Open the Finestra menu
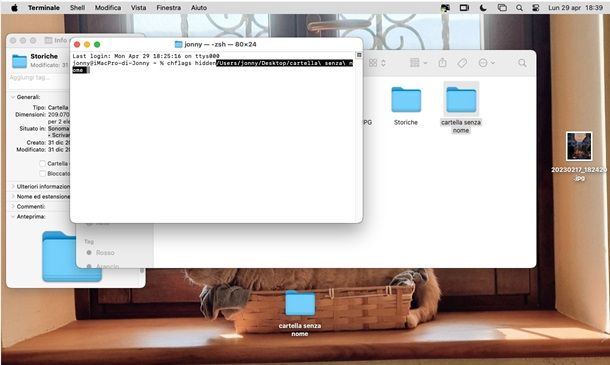 pyautogui.click(x=168, y=8)
